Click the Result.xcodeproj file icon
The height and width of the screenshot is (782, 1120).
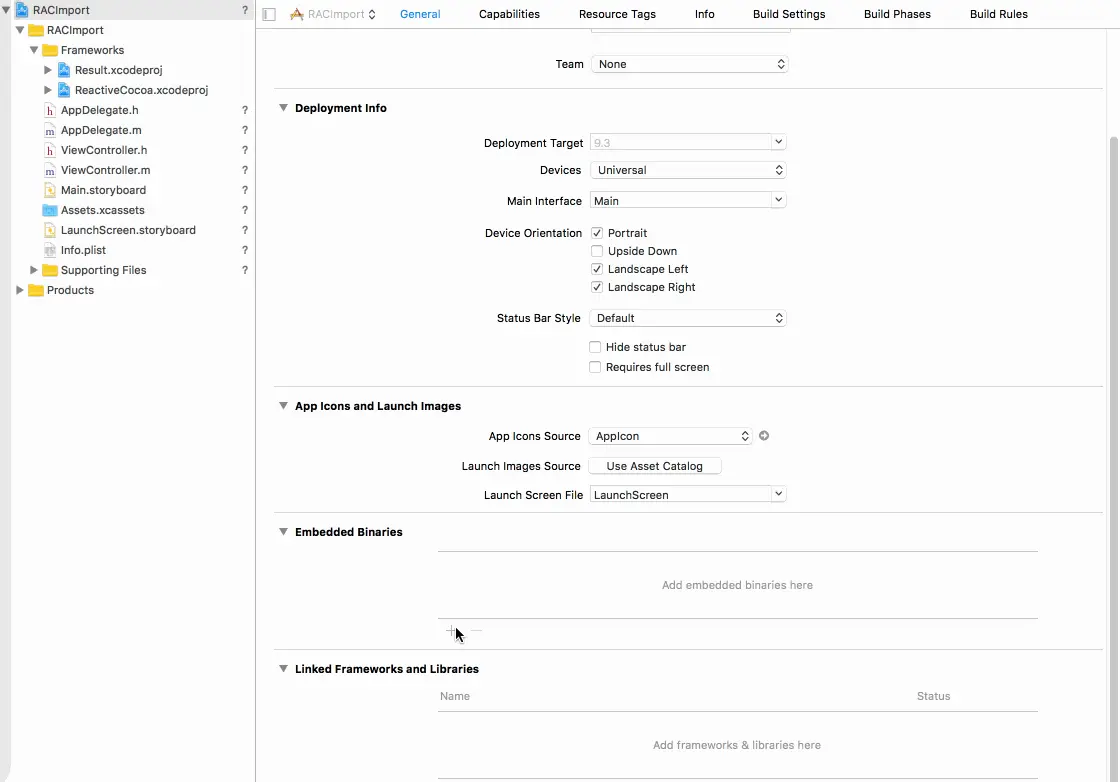(x=64, y=70)
